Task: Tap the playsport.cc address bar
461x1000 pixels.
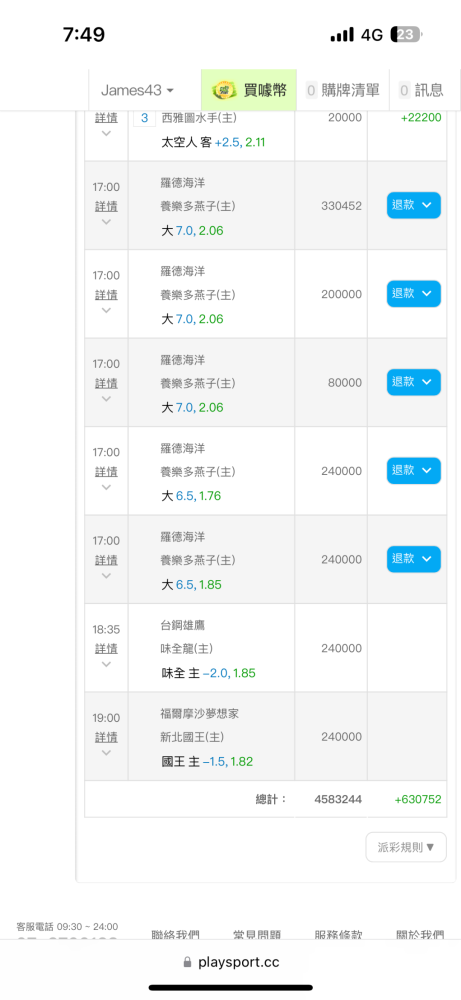Action: [231, 962]
